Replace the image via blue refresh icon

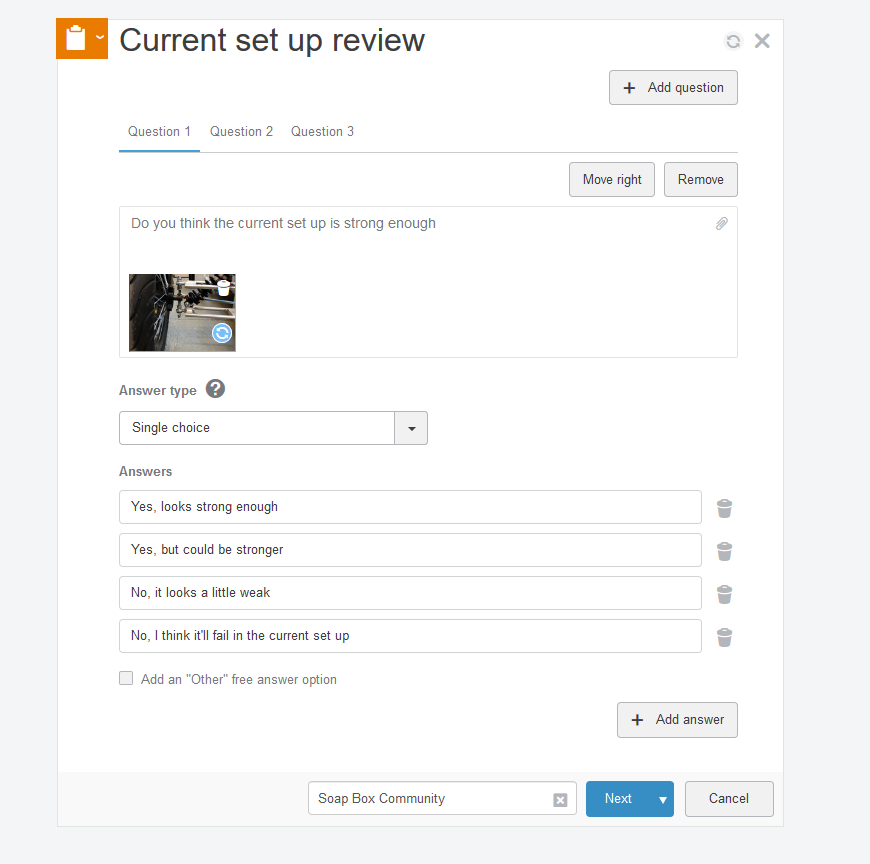pos(222,333)
